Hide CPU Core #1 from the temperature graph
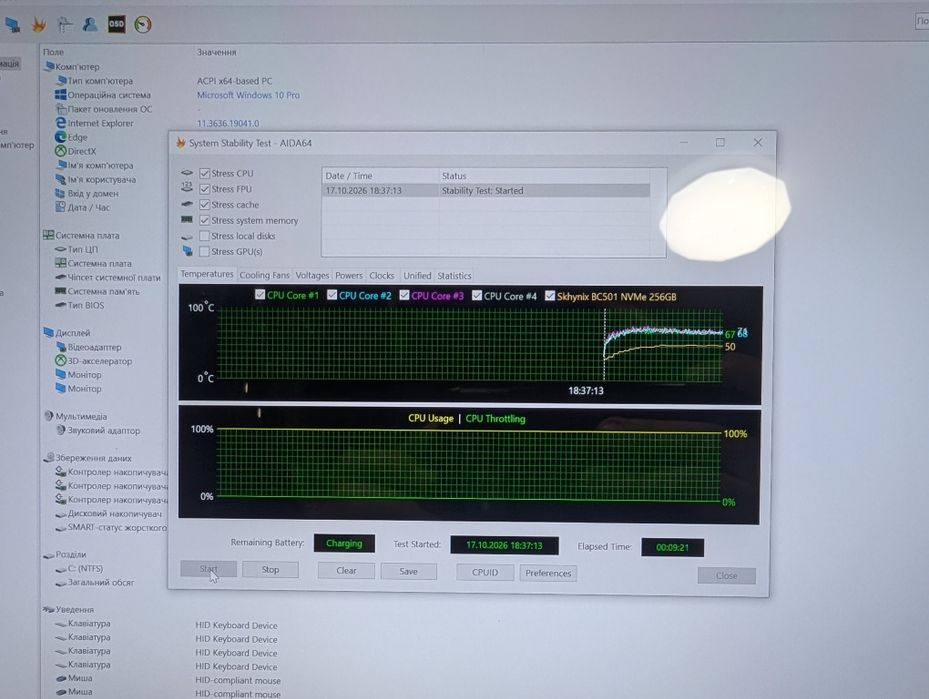Screen dimensions: 929x699 pyautogui.click(x=260, y=294)
